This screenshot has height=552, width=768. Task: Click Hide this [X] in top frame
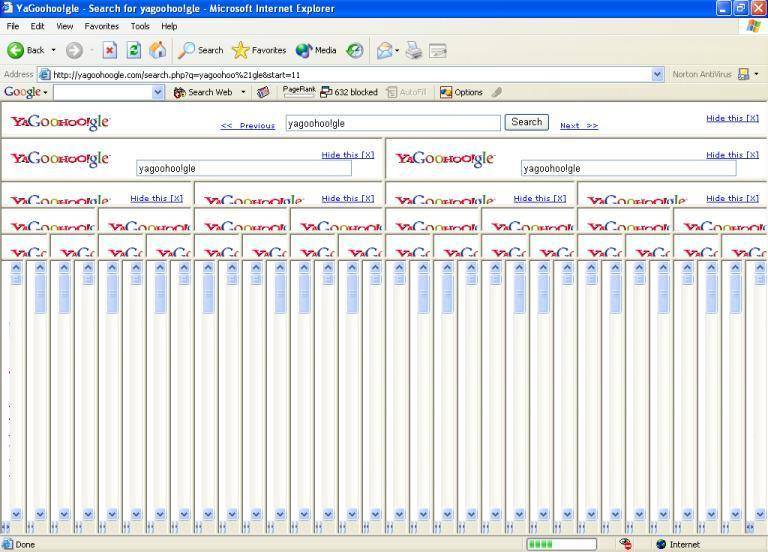732,118
